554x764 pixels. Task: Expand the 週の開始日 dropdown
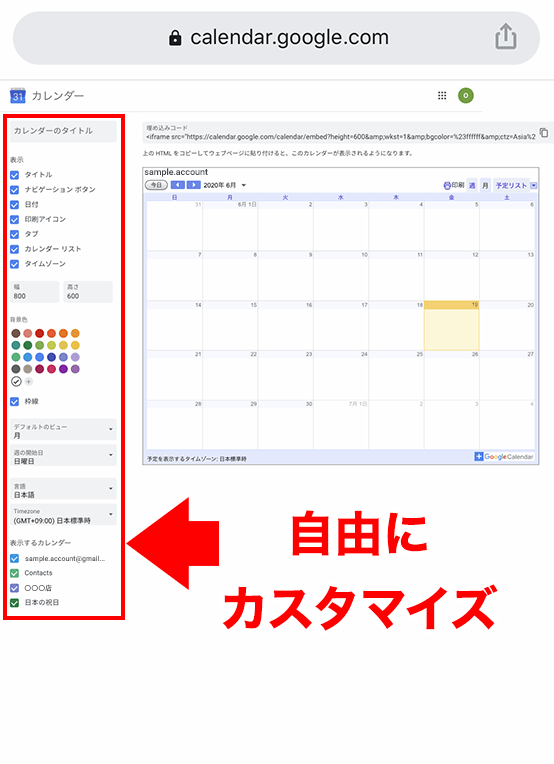pyautogui.click(x=63, y=456)
